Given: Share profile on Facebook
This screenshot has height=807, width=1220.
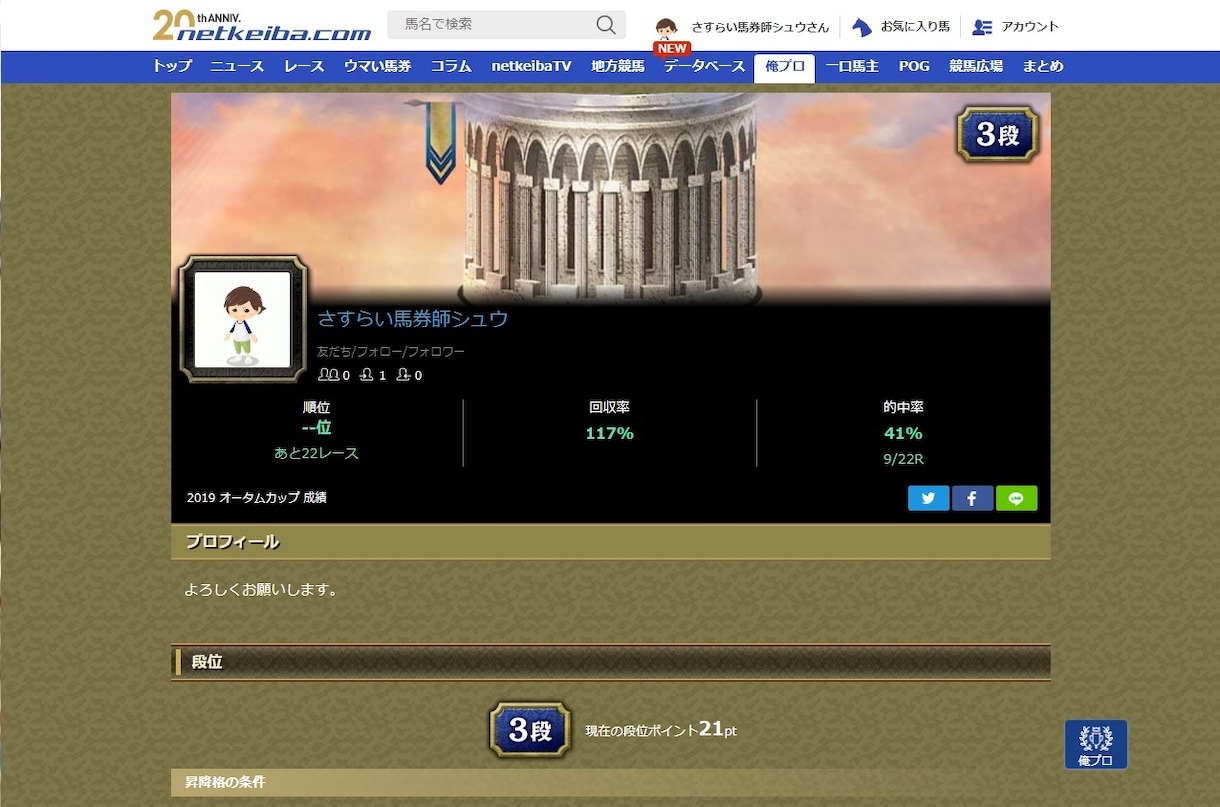Looking at the screenshot, I should tap(972, 498).
